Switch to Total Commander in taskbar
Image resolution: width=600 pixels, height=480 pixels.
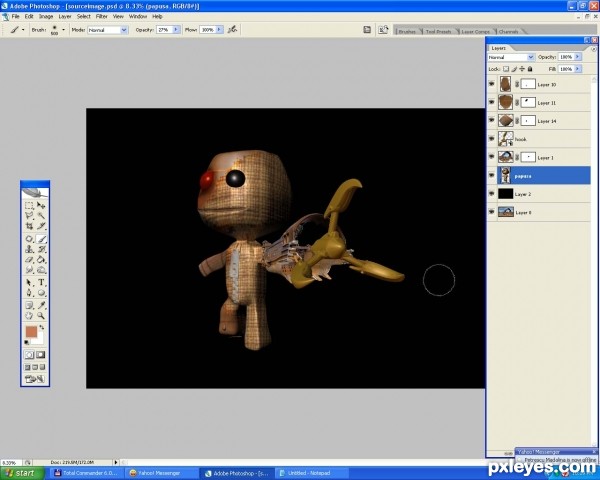pyautogui.click(x=88, y=473)
